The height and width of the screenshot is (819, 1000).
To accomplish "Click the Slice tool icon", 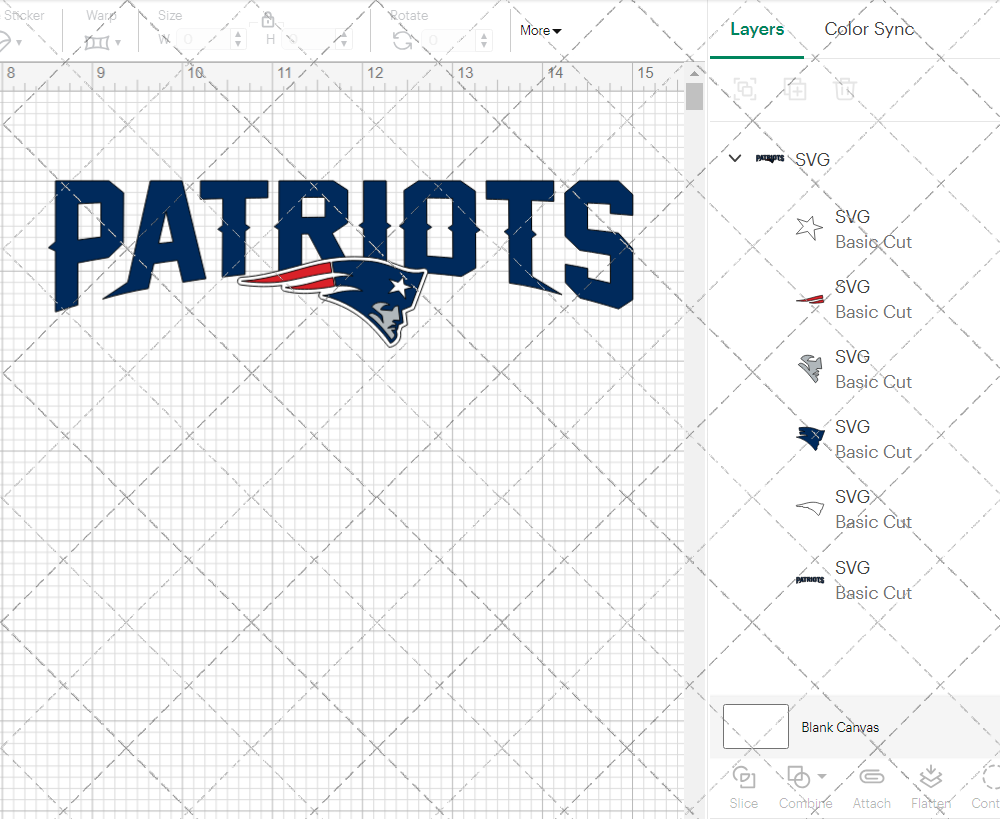I will pyautogui.click(x=743, y=778).
